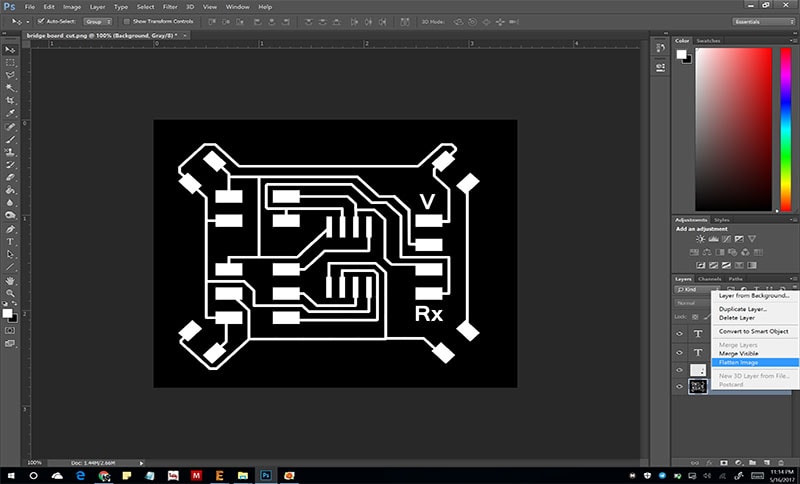Image resolution: width=800 pixels, height=484 pixels.
Task: Select the Hand tool
Action: pos(10,281)
